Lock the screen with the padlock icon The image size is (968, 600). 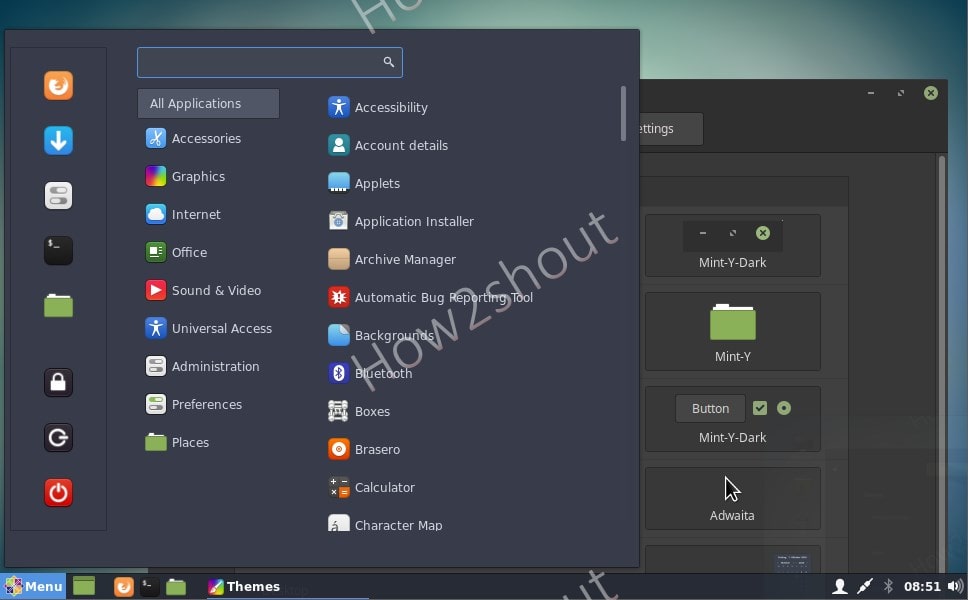point(58,382)
